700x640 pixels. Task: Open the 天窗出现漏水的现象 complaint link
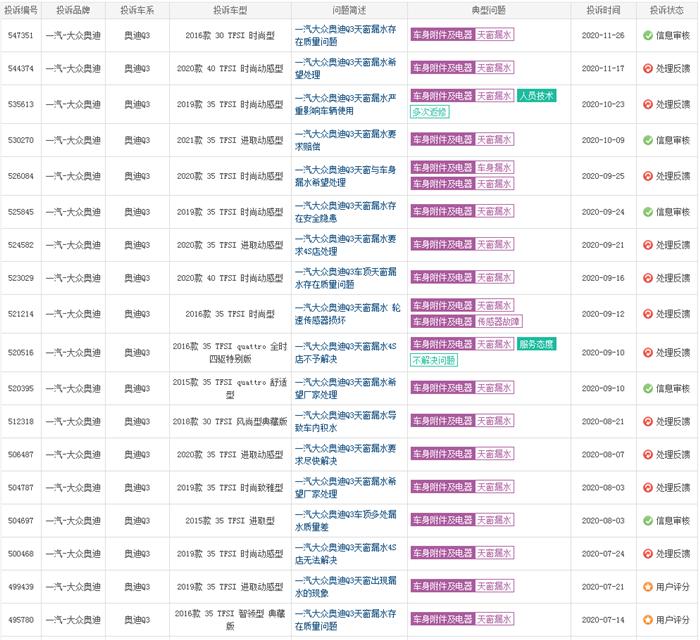tap(345, 586)
